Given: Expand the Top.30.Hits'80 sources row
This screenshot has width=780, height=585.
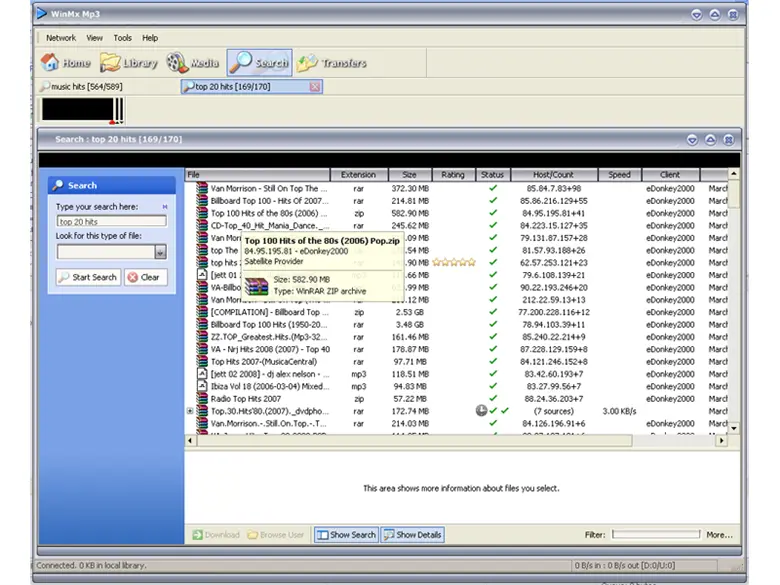Looking at the screenshot, I should [190, 410].
